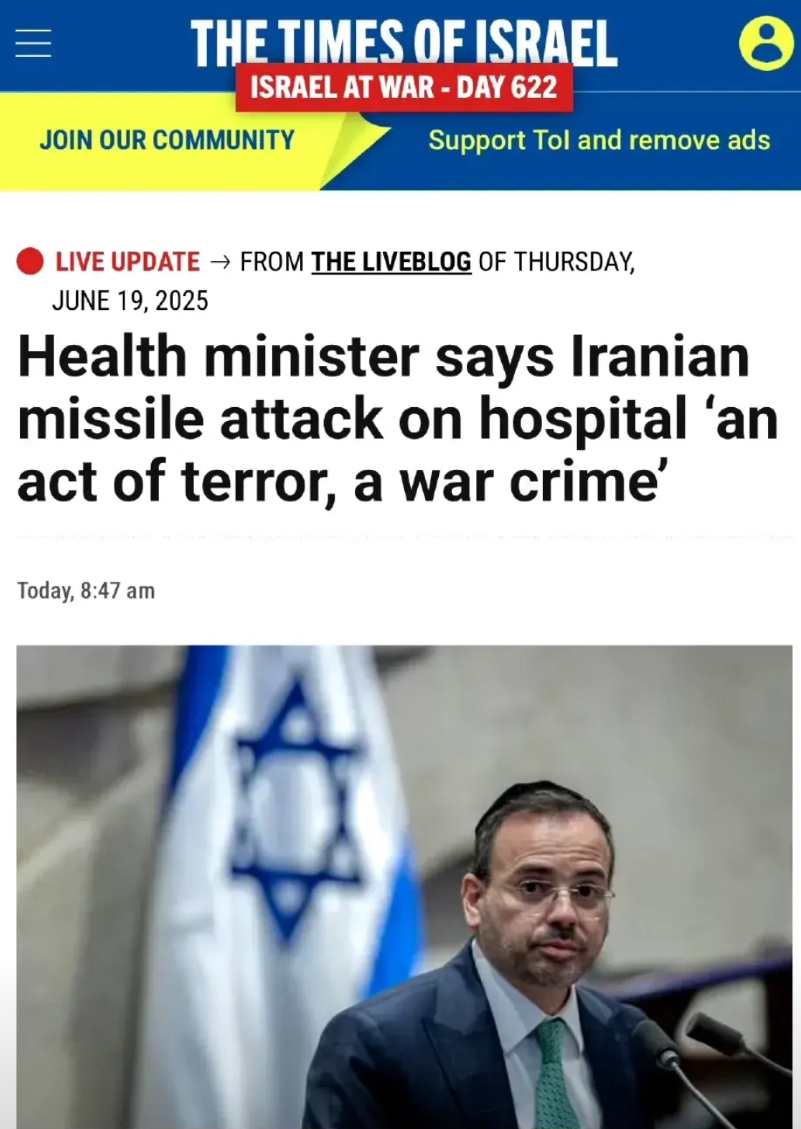Click the dotted divider line below the headline
The image size is (801, 1129).
(x=404, y=537)
